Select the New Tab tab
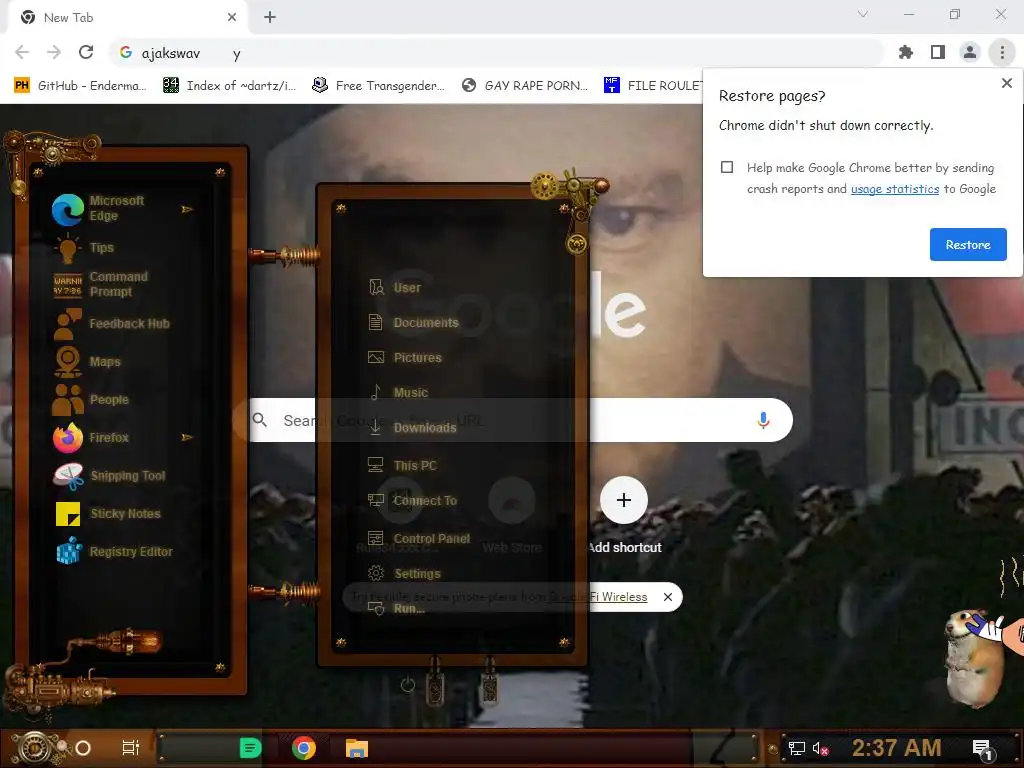The height and width of the screenshot is (768, 1024). [x=127, y=18]
